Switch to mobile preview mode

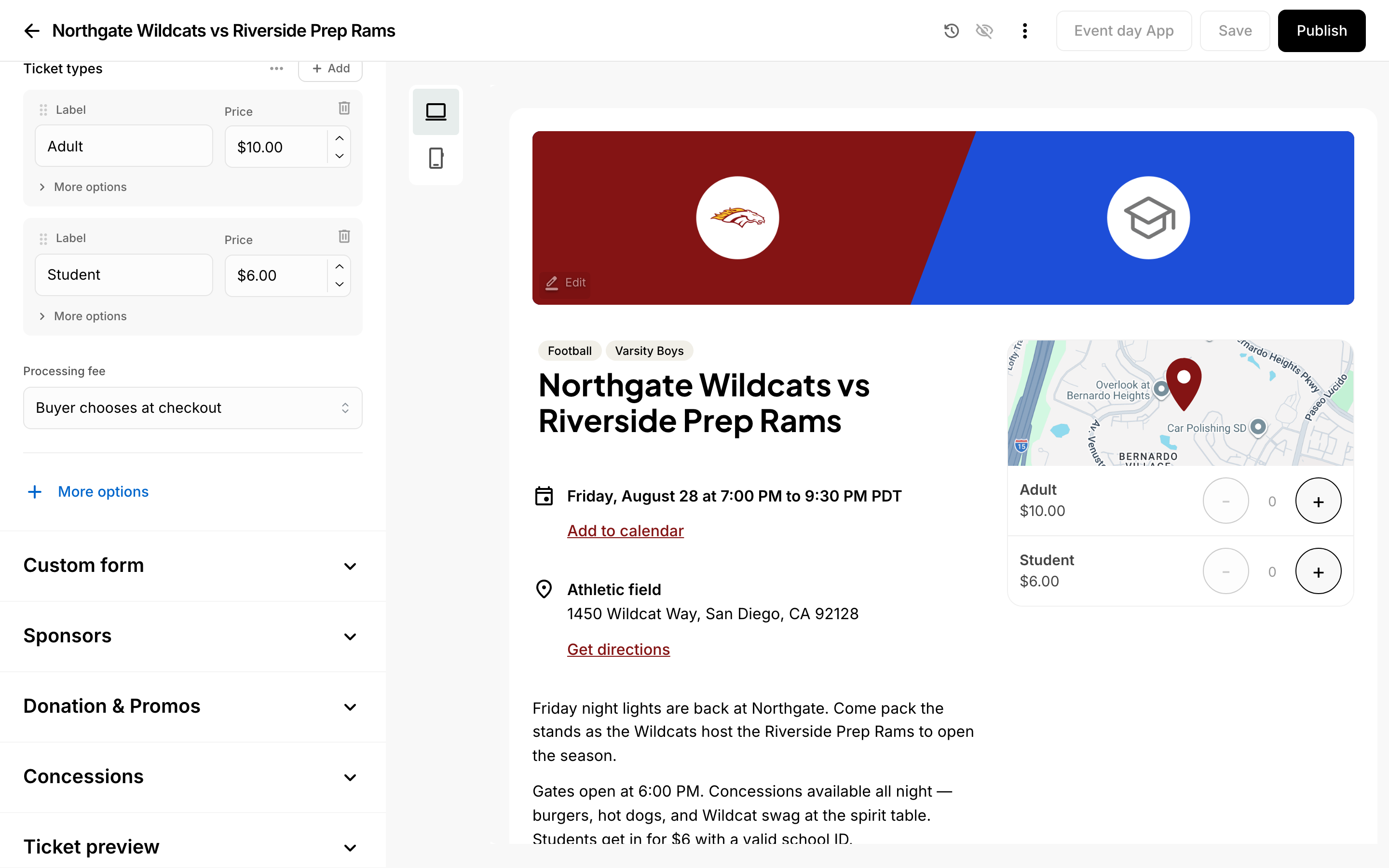[436, 158]
